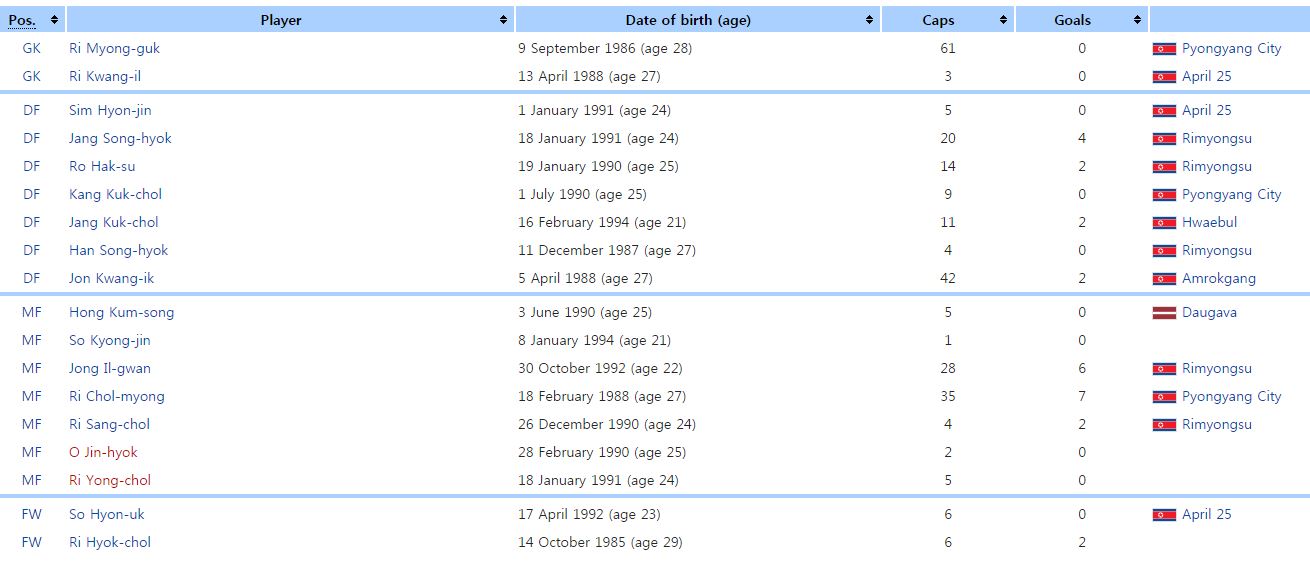
Task: Open the red link O Jin-hyok
Action: click(x=103, y=452)
